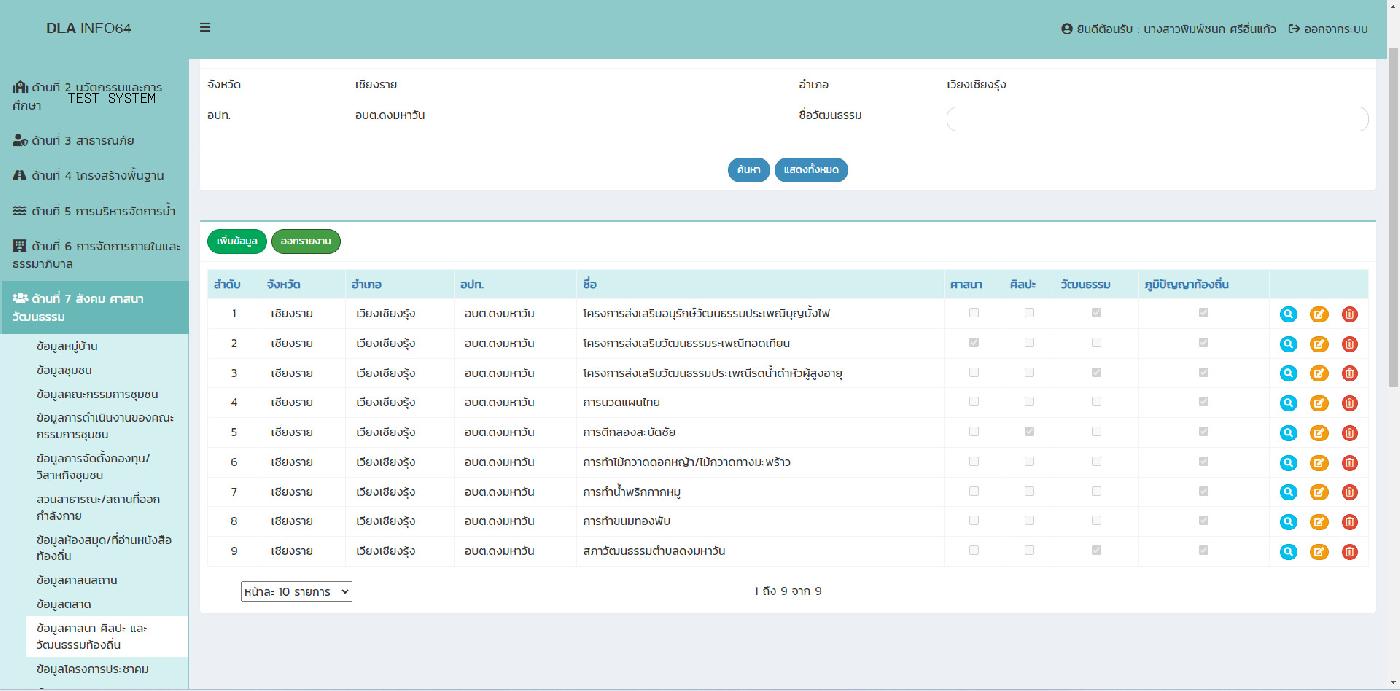
Task: Toggle the ศาสนา checkbox in row 2
Action: (974, 343)
